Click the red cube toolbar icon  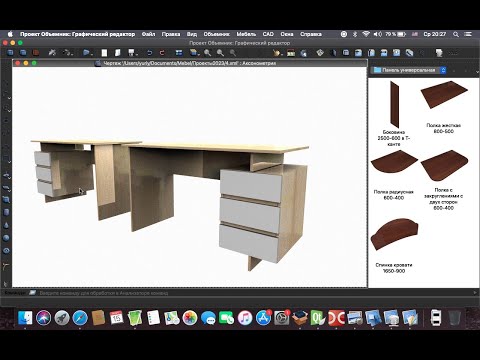36,53
